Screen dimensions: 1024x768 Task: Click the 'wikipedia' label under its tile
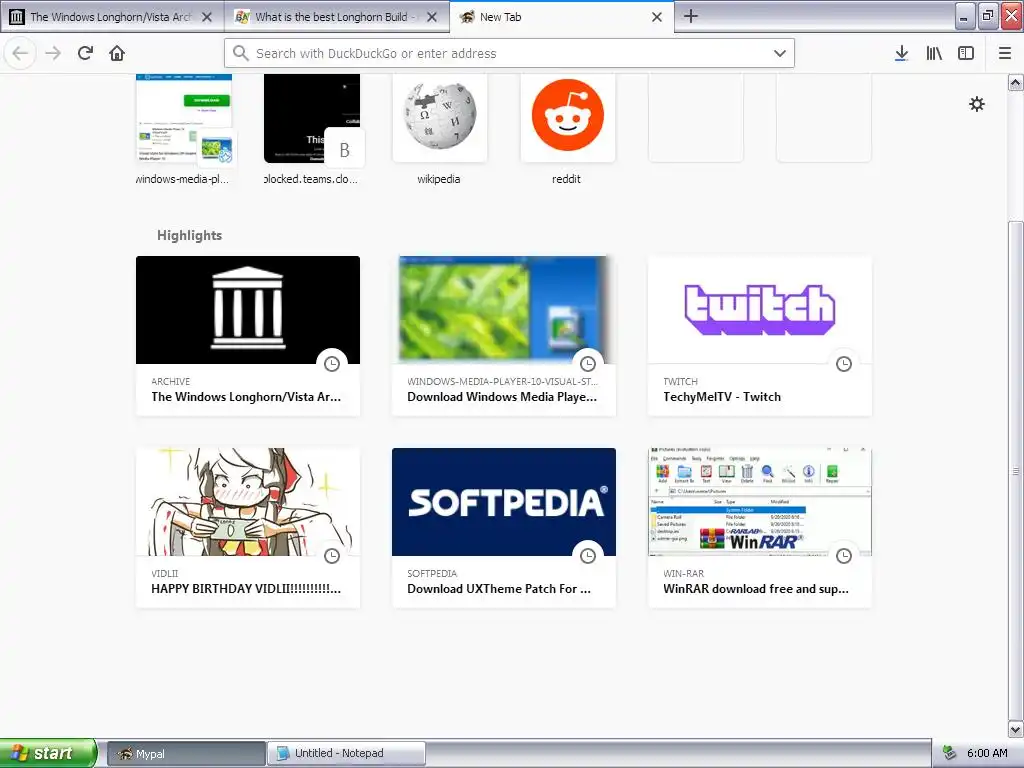439,179
